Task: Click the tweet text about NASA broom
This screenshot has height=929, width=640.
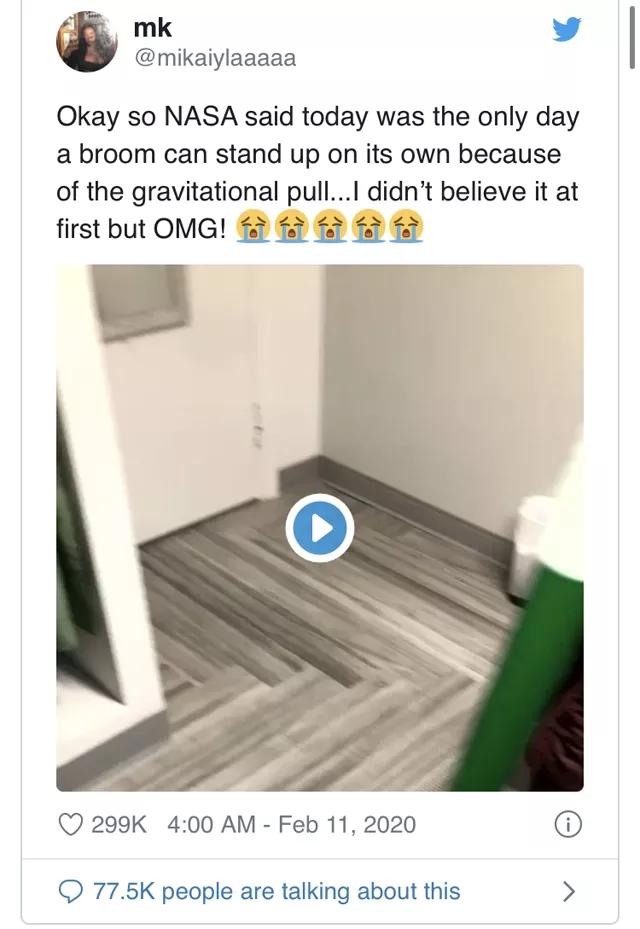Action: pos(318,173)
